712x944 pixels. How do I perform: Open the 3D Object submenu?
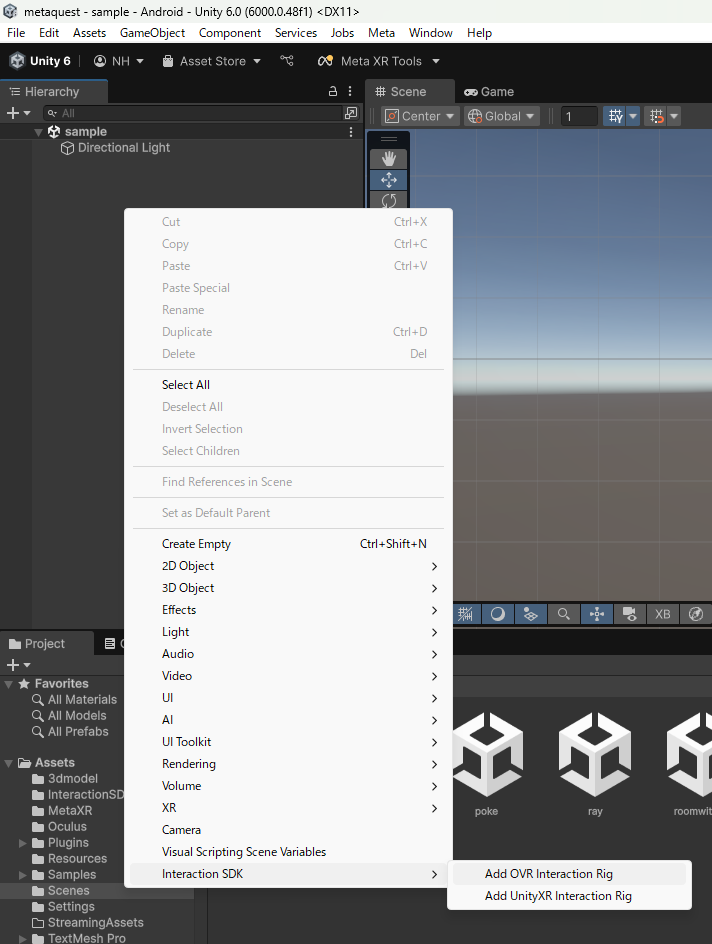point(288,588)
